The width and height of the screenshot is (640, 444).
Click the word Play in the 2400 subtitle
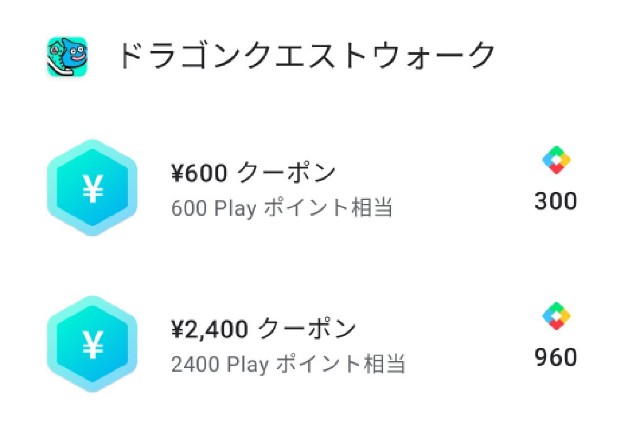[248, 364]
